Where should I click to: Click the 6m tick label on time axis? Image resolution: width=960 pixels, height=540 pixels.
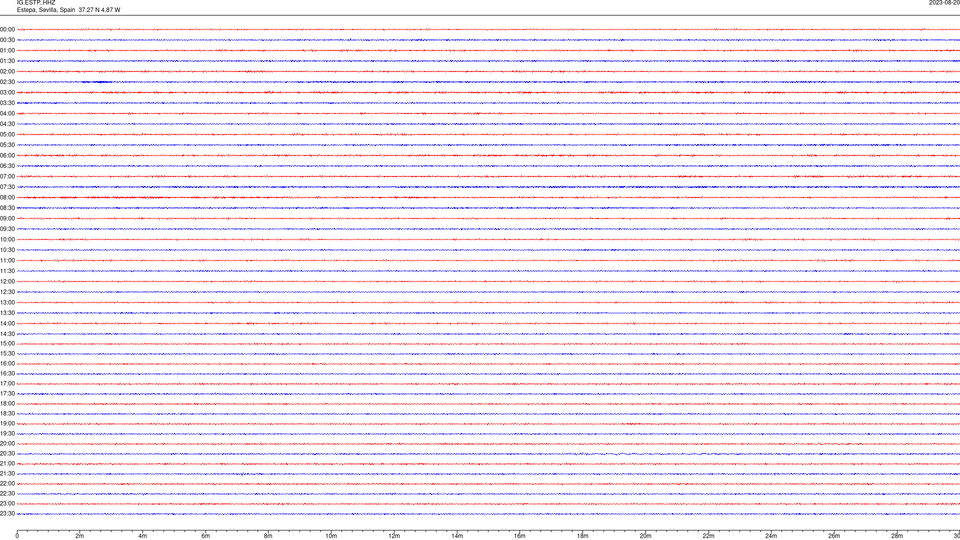click(x=206, y=536)
